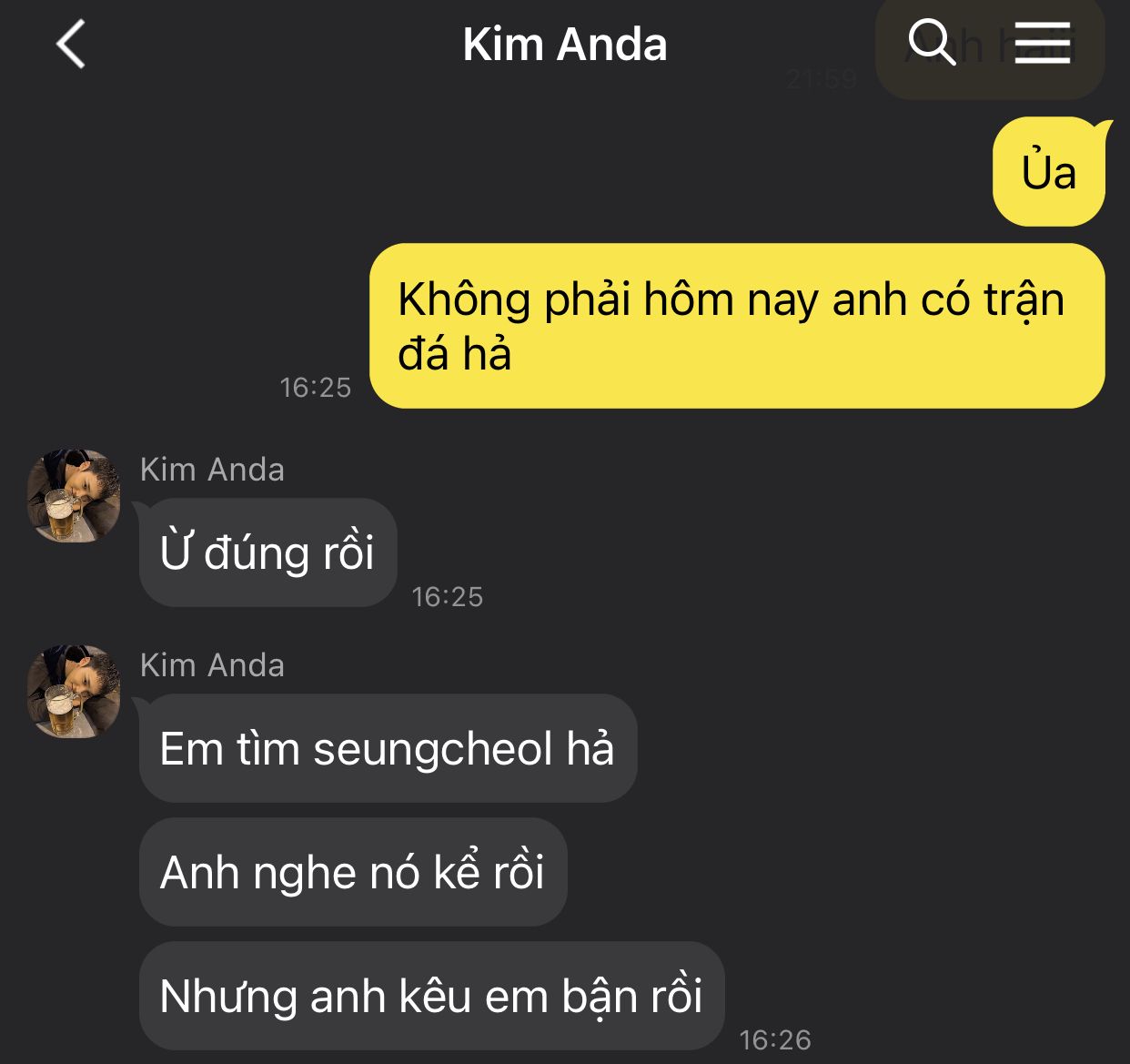The height and width of the screenshot is (1064, 1130).
Task: Tap the 'Không phải hôm nay anh có trận đá hả' bubble
Action: pyautogui.click(x=738, y=326)
